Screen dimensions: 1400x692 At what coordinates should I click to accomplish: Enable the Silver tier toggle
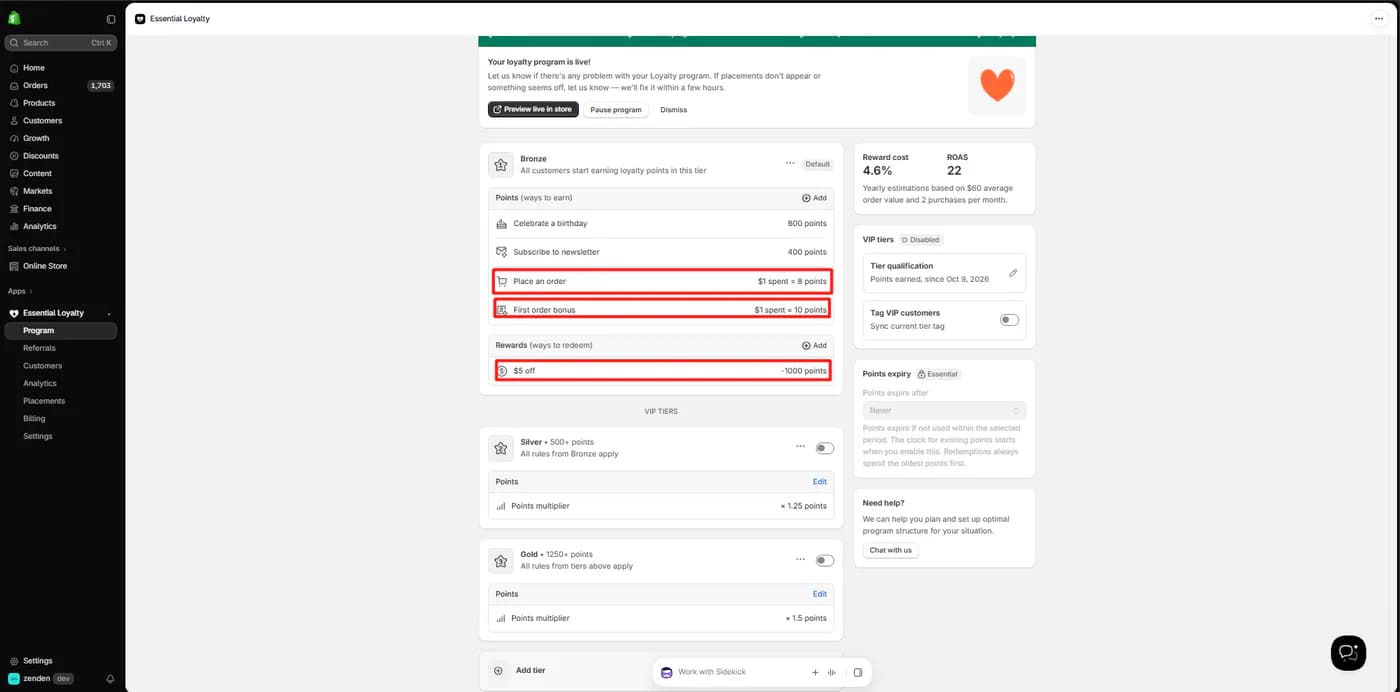click(x=825, y=448)
